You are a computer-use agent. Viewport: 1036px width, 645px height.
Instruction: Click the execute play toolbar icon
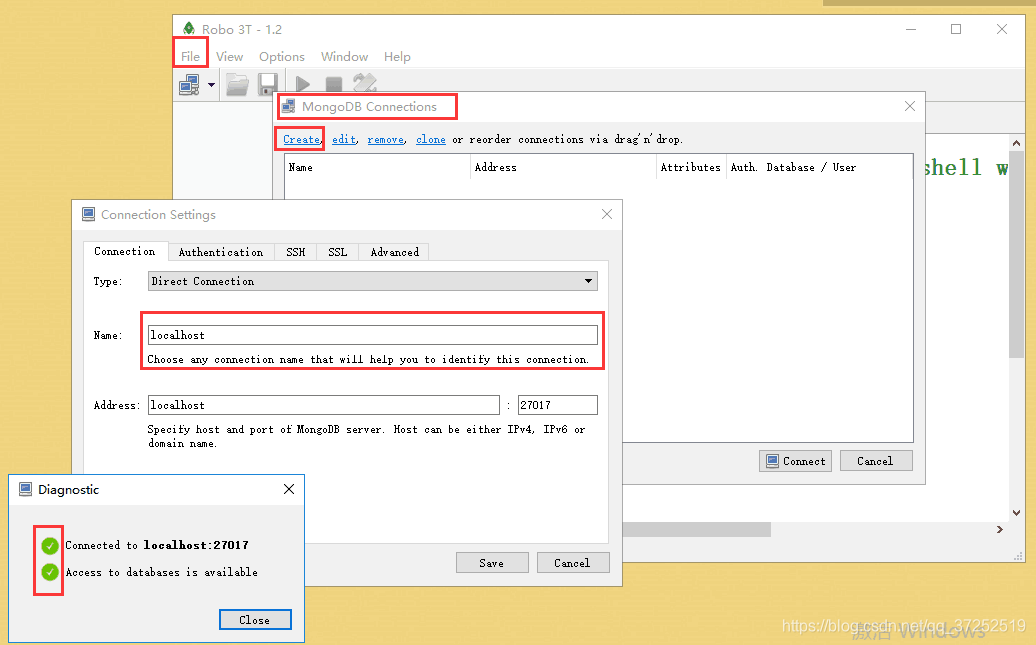[x=303, y=84]
